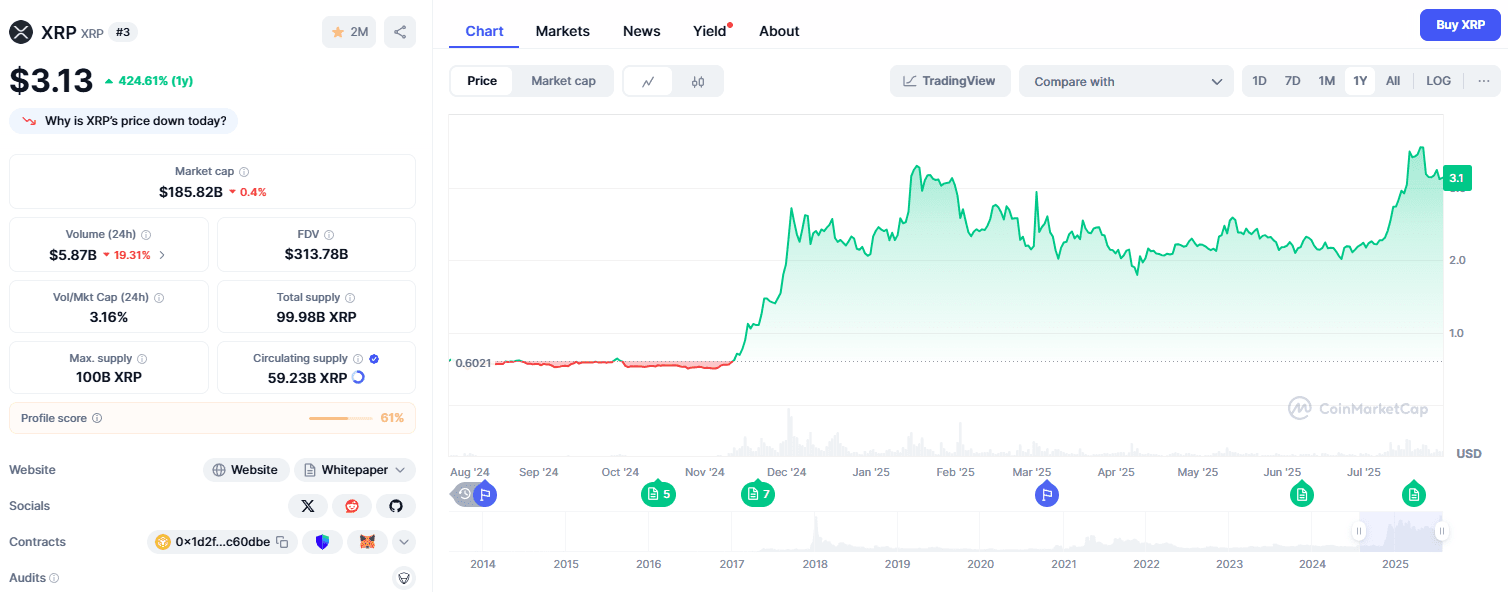The width and height of the screenshot is (1508, 592).
Task: Set chart range to 1M
Action: (x=1327, y=81)
